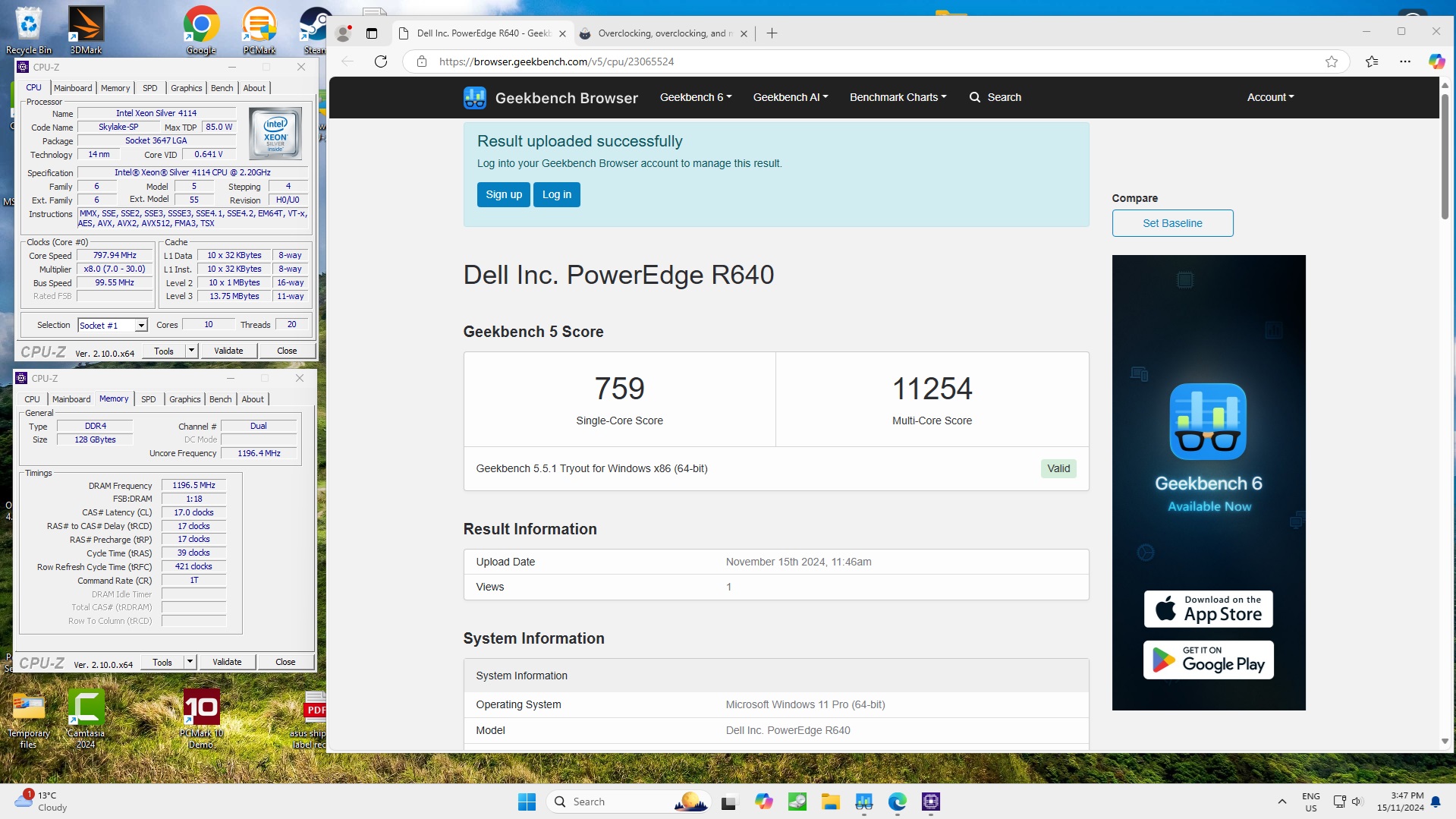Close the Overclocking browser tab
The height and width of the screenshot is (819, 1456).
pos(744,33)
